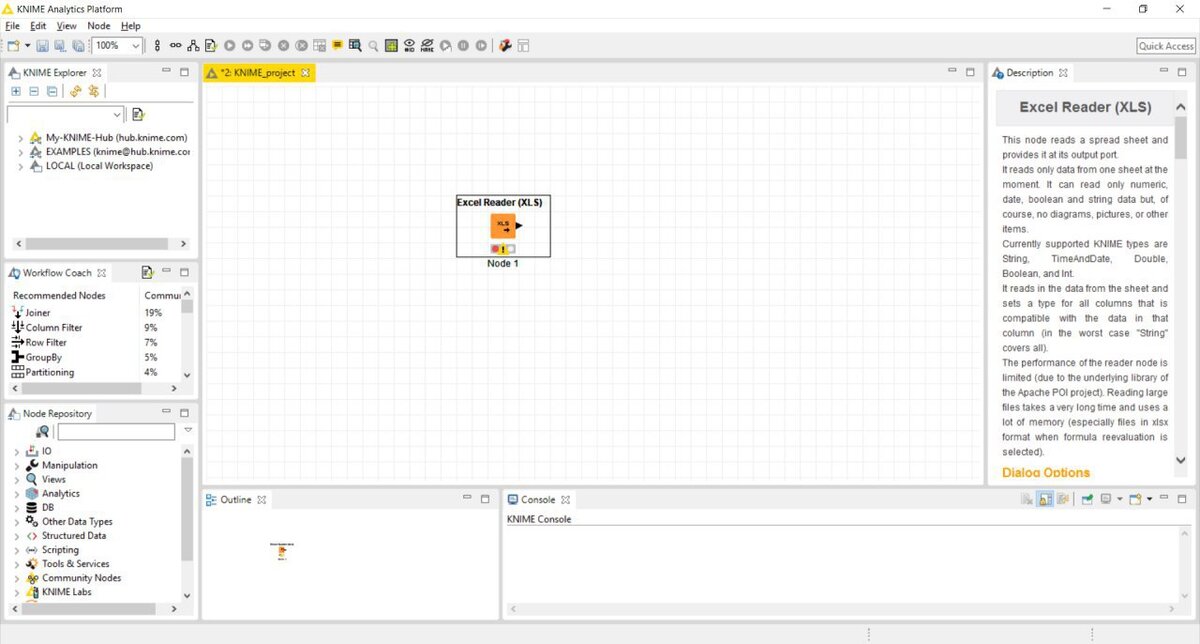This screenshot has width=1200, height=644.
Task: Click the Save As toolbar icon
Action: [x=59, y=45]
